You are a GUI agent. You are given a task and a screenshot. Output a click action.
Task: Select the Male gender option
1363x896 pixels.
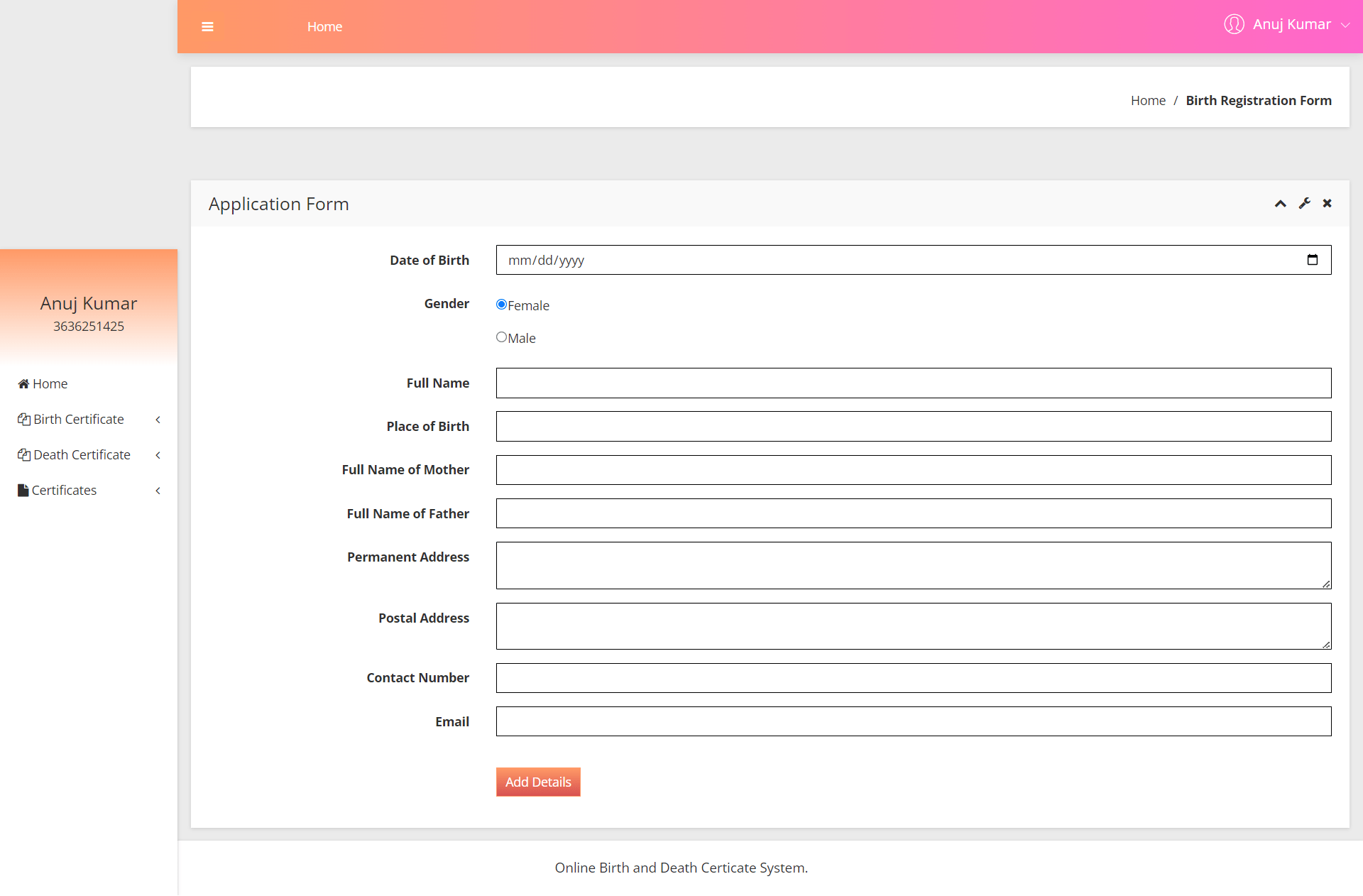point(501,337)
